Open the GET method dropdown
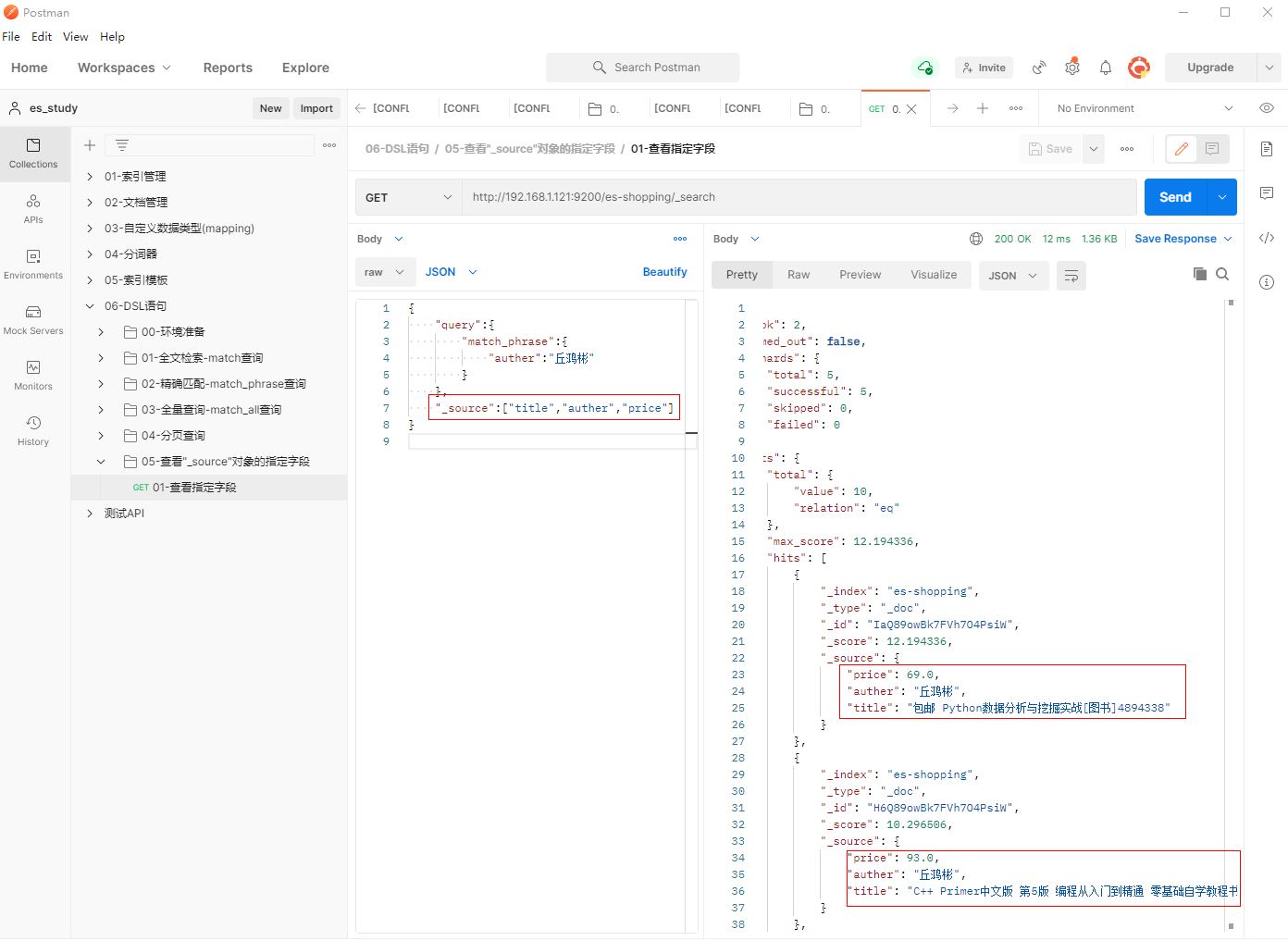This screenshot has height=941, width=1288. [x=408, y=197]
